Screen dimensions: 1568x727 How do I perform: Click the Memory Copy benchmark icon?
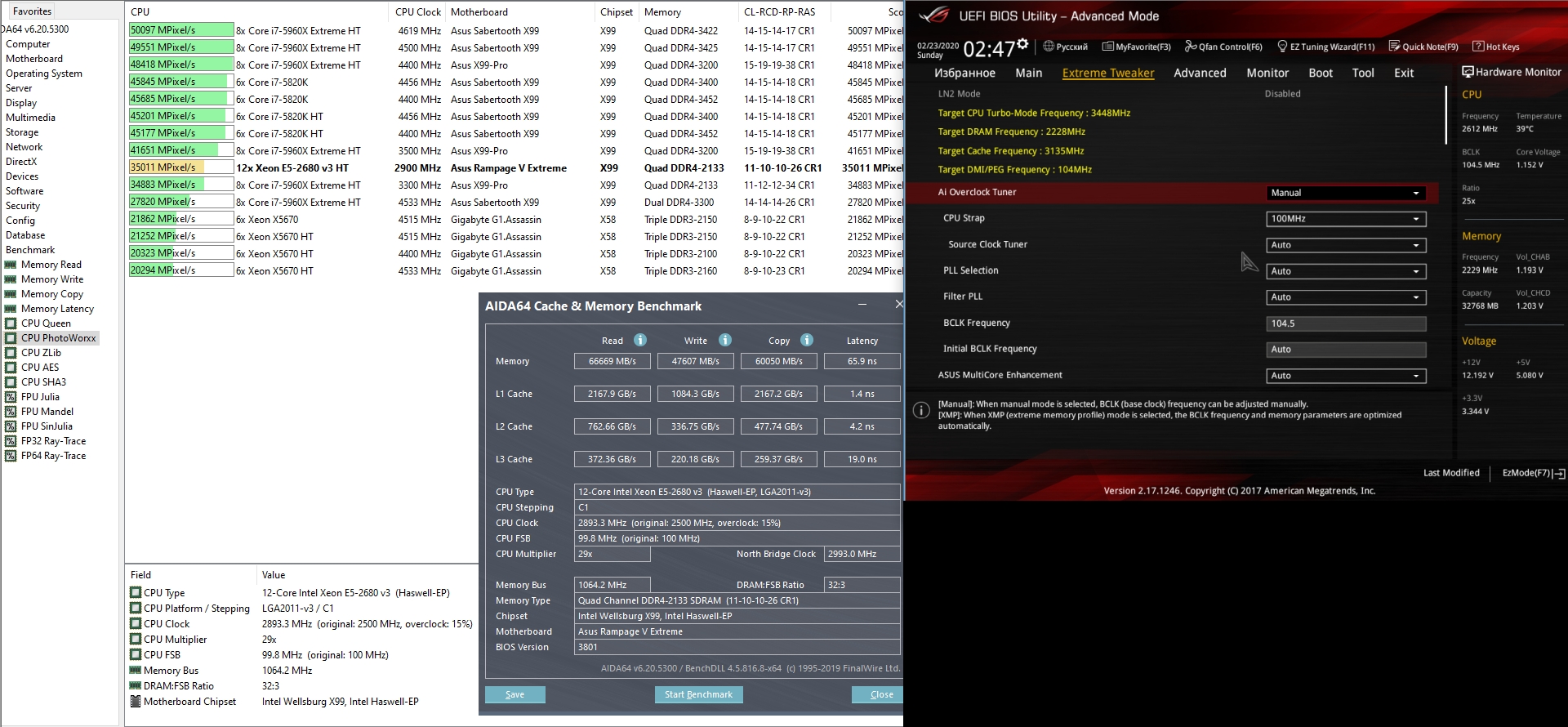[11, 294]
